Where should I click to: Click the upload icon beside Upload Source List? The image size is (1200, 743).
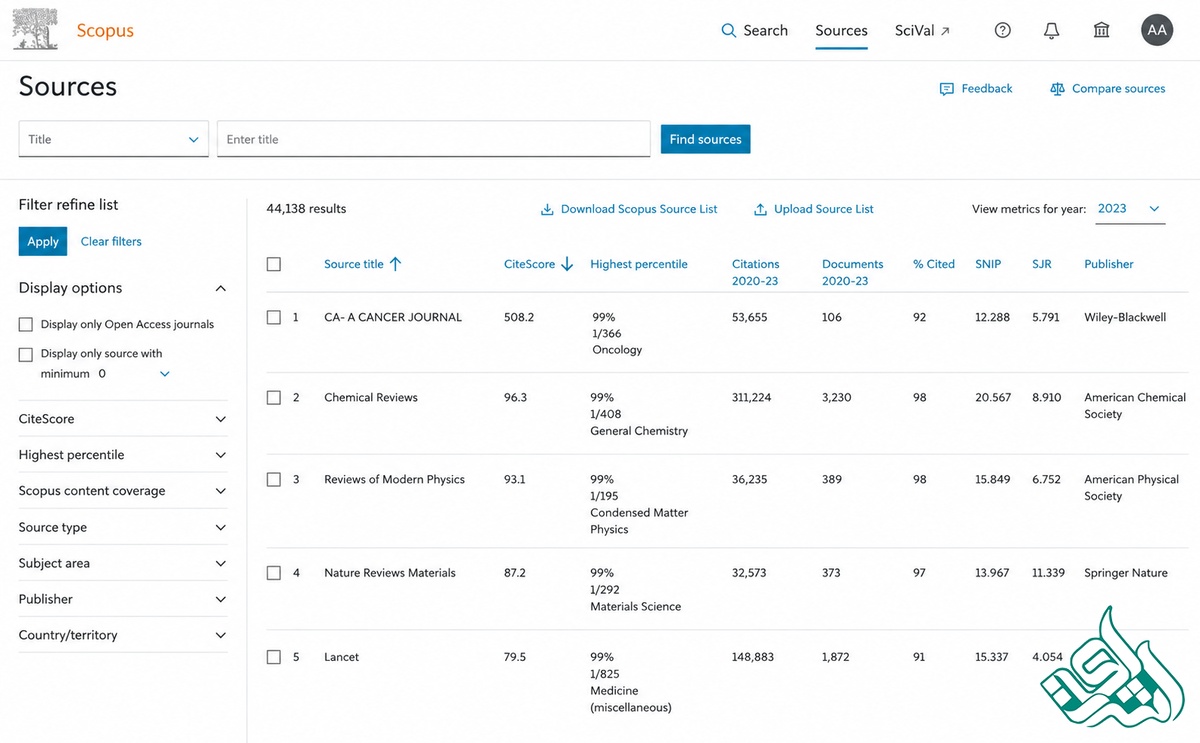point(760,209)
